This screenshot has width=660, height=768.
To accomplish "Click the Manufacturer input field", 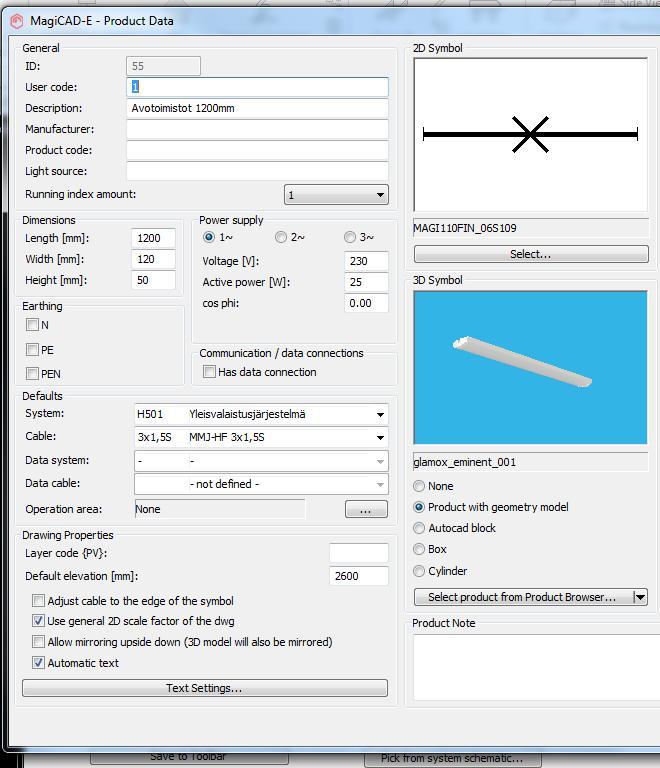I will coord(258,129).
